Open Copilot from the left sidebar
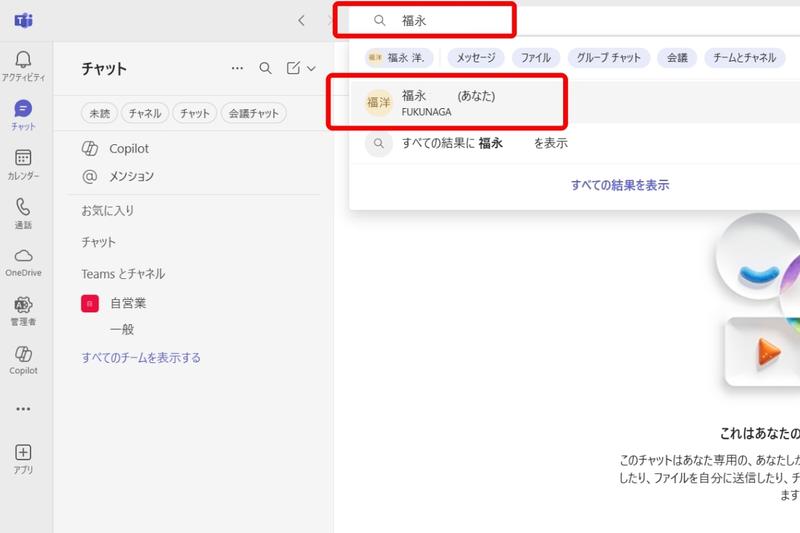The width and height of the screenshot is (800, 533). pyautogui.click(x=23, y=360)
